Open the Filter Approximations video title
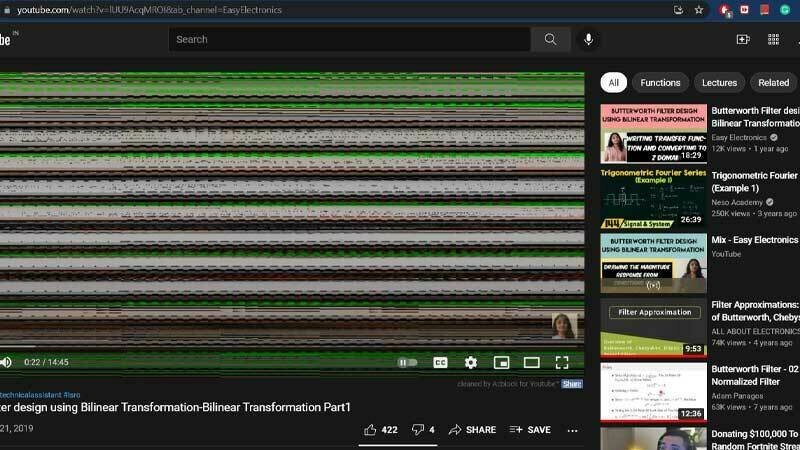Screen dimensions: 800x450 (x=755, y=311)
